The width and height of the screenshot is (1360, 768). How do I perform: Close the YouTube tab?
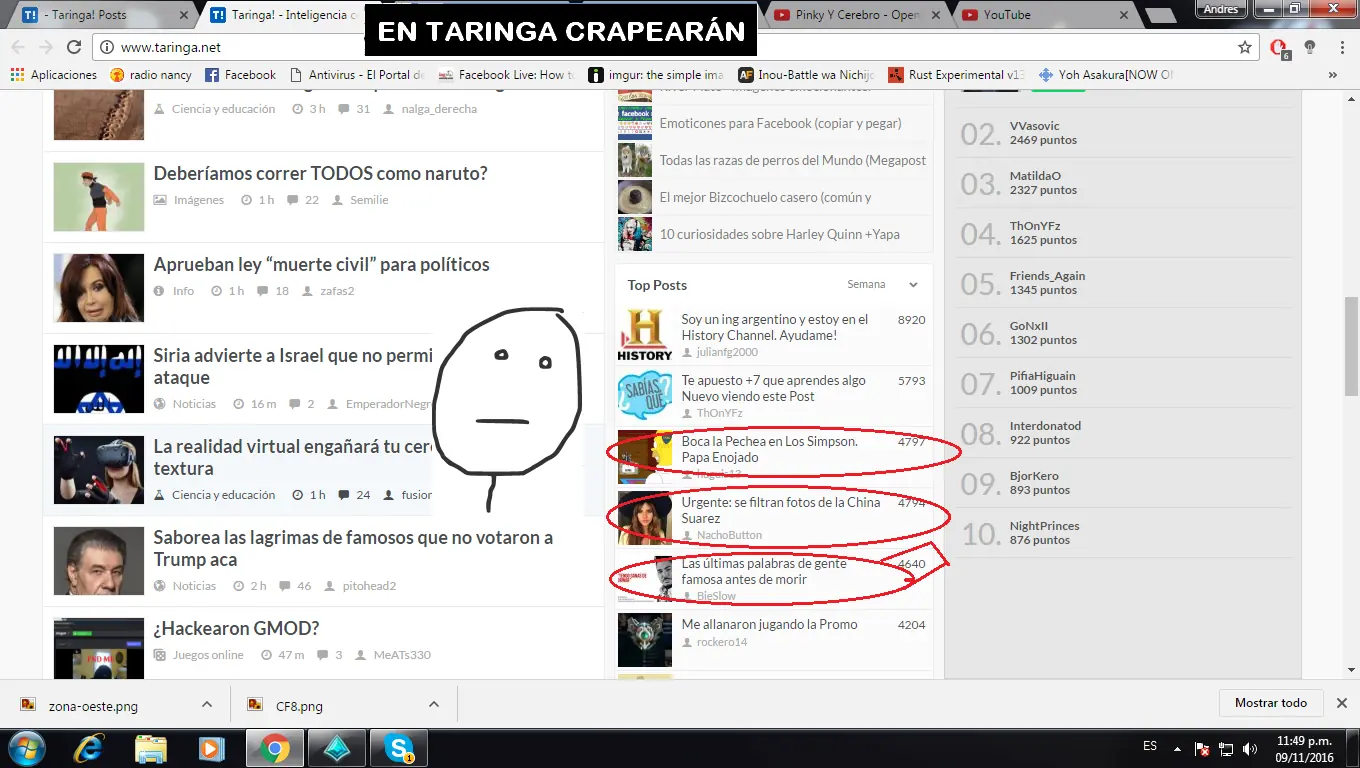[x=1124, y=15]
